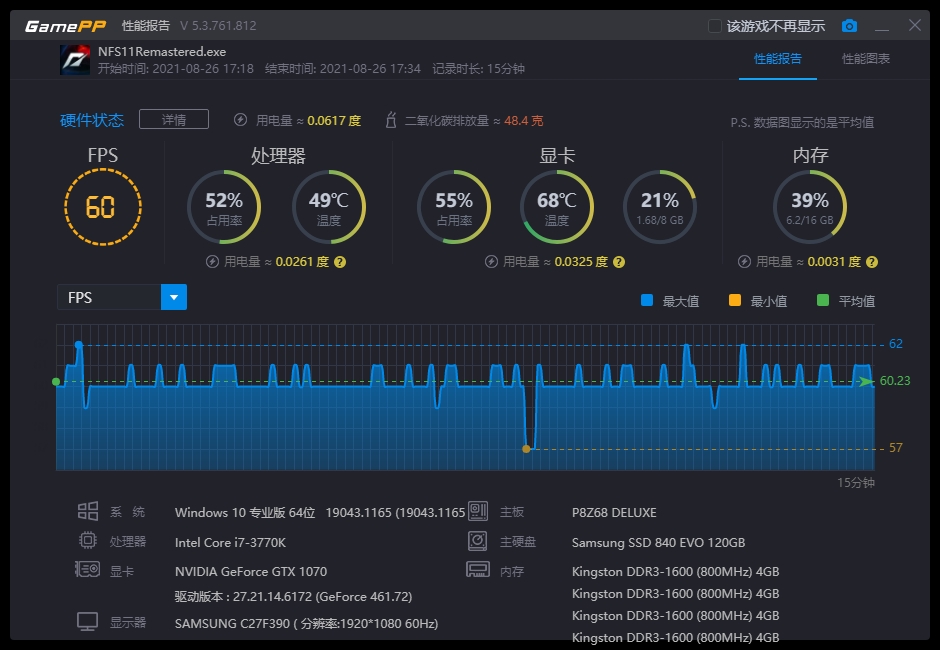This screenshot has height=650, width=940.
Task: Take a screenshot with the camera icon
Action: (849, 26)
